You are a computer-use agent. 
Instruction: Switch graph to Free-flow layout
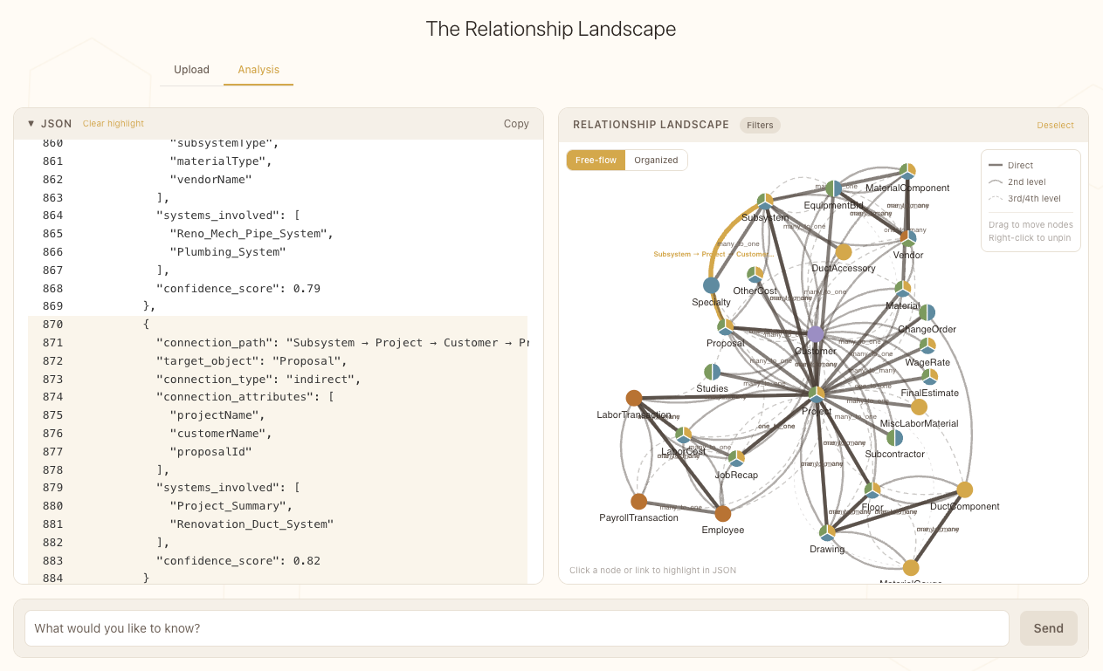coord(596,160)
